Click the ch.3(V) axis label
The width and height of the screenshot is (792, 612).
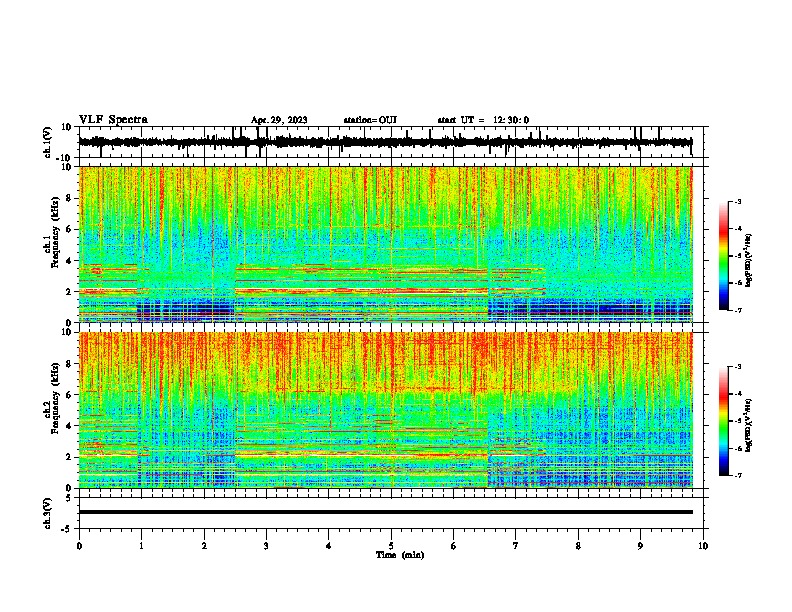pos(48,514)
